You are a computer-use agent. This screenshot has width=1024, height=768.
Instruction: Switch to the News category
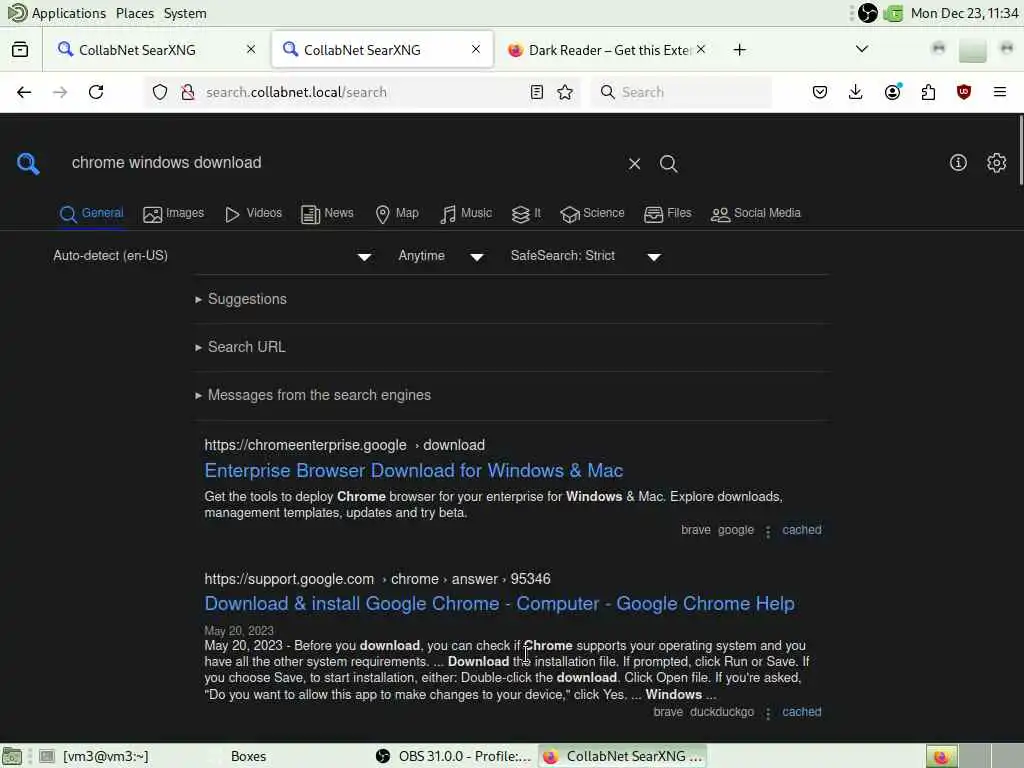327,214
